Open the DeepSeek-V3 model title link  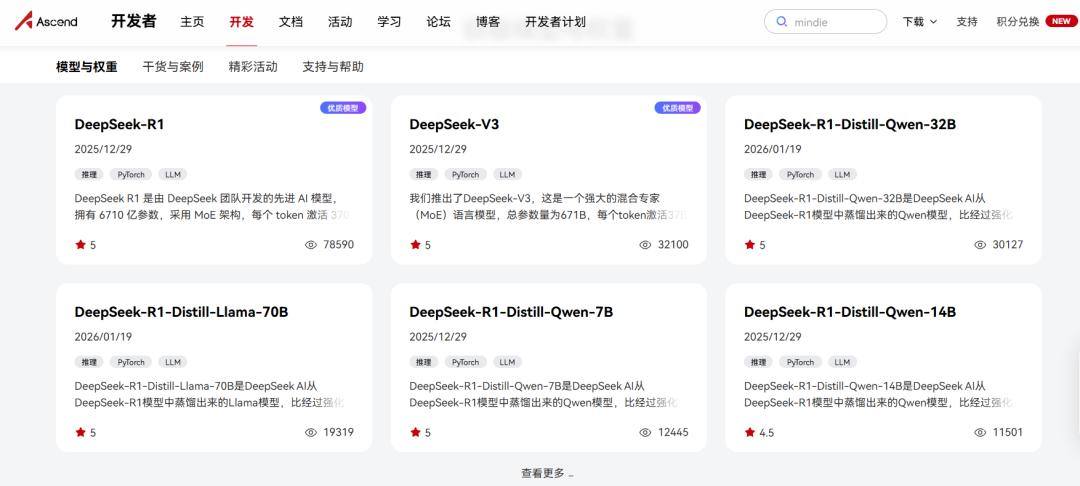[x=454, y=124]
